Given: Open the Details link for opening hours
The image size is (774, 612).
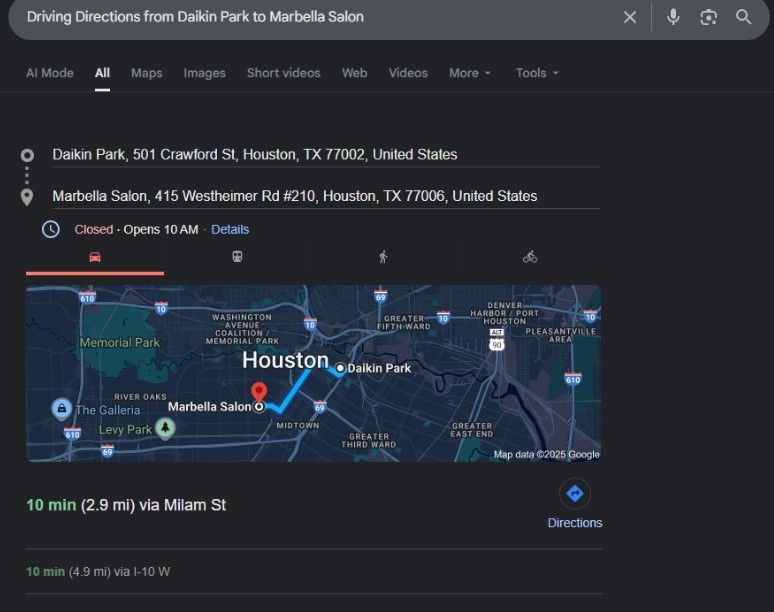Looking at the screenshot, I should click(x=230, y=230).
